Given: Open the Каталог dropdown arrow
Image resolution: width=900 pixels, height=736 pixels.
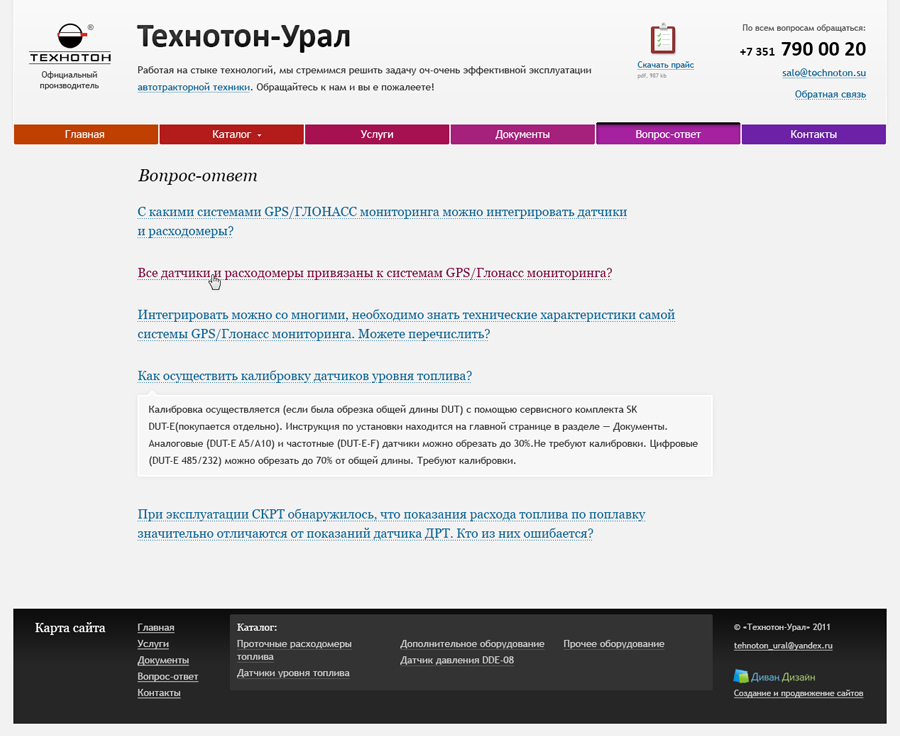Looking at the screenshot, I should (259, 135).
